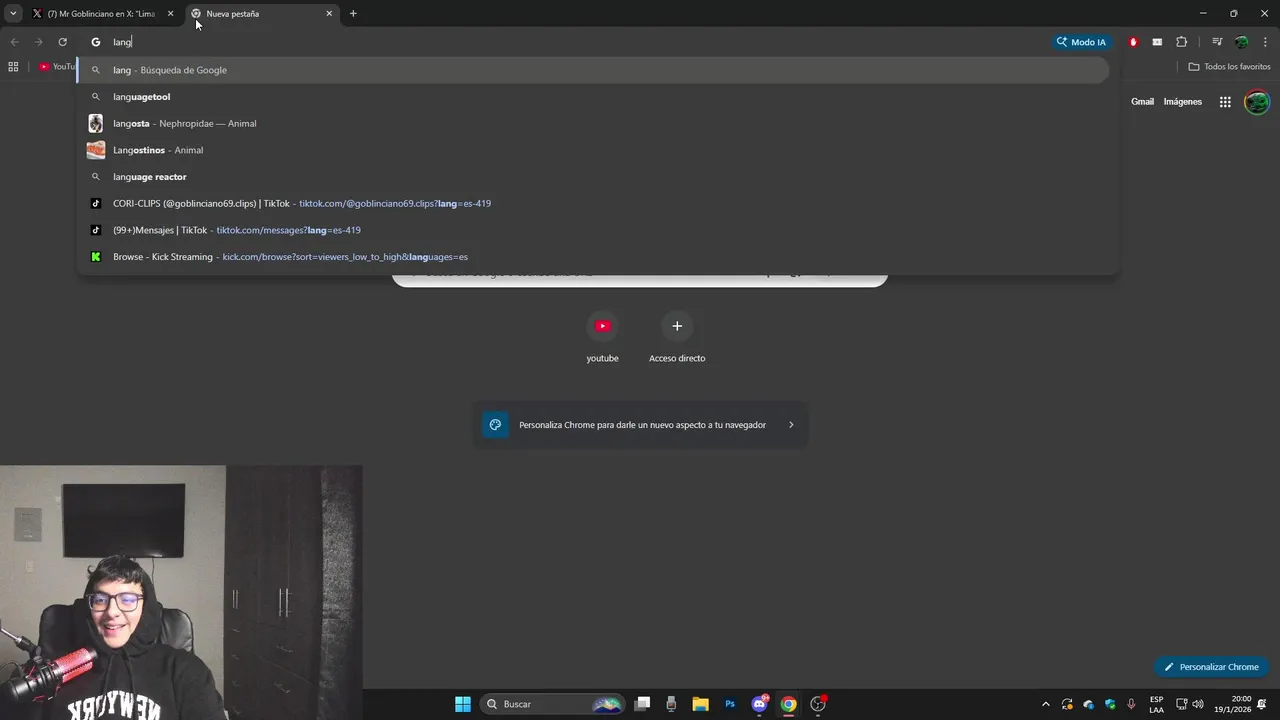Open Chrome profile avatar in toolbar
This screenshot has height=720, width=1280.
coord(1241,42)
